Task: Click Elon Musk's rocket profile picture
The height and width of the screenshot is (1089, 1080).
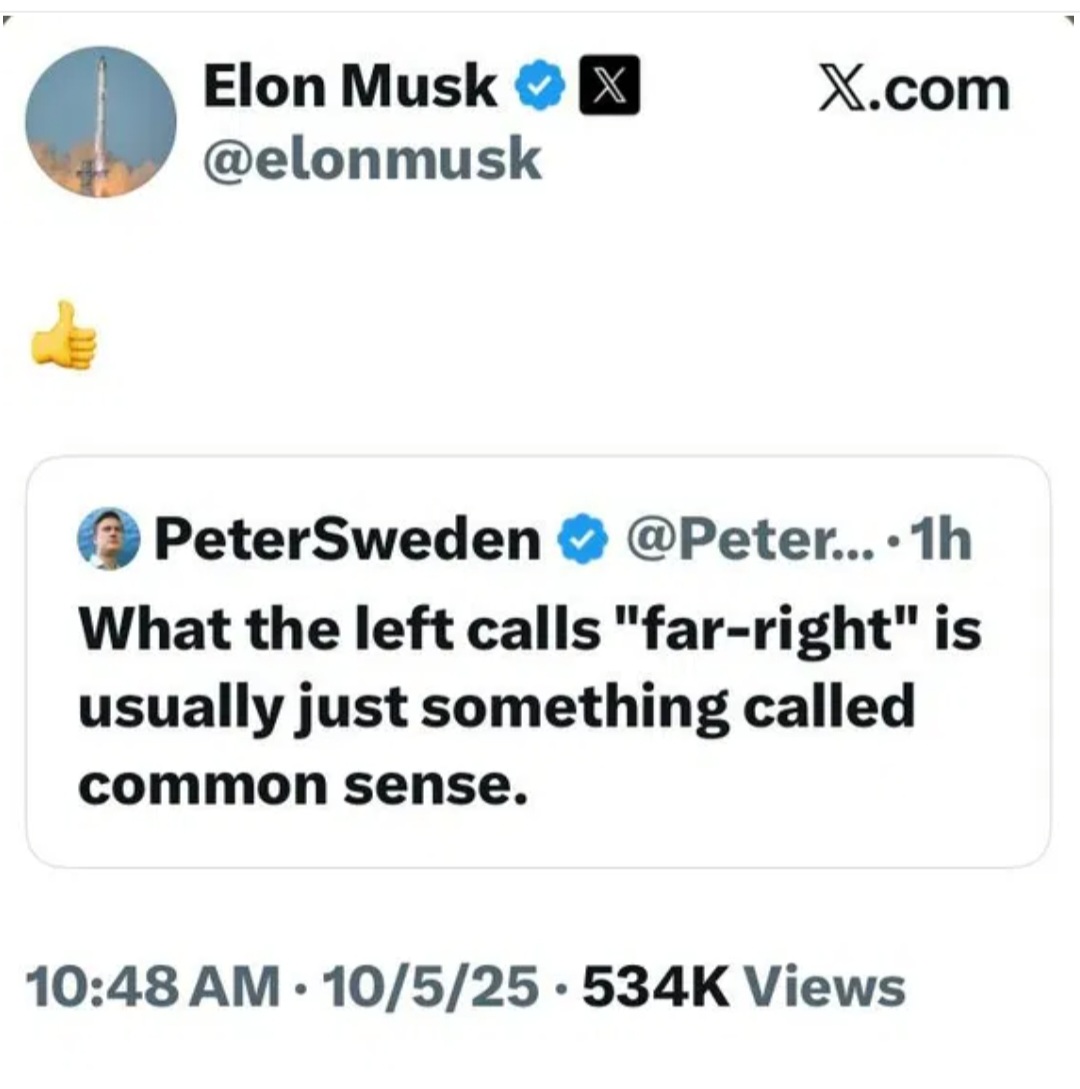Action: pos(100,122)
